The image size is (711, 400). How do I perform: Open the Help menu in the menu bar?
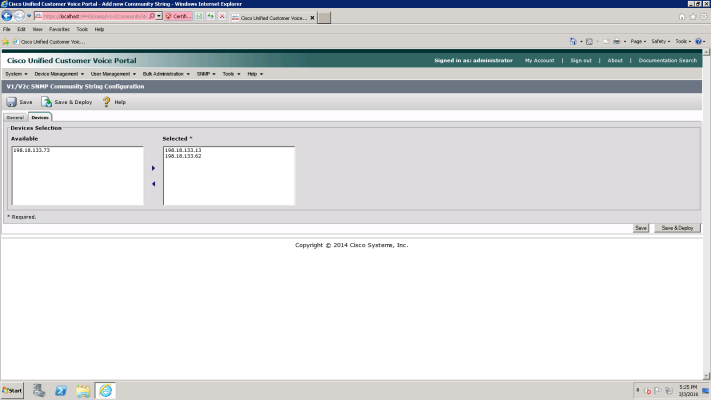99,29
